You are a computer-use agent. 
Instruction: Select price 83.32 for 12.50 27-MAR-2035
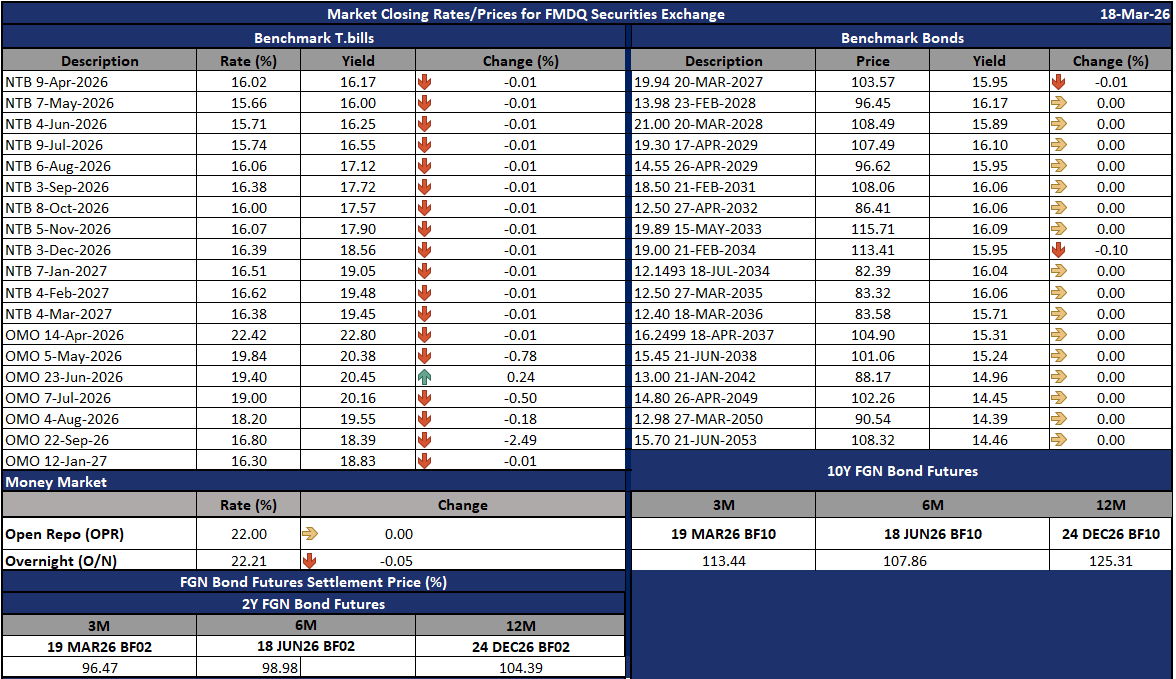(x=872, y=293)
